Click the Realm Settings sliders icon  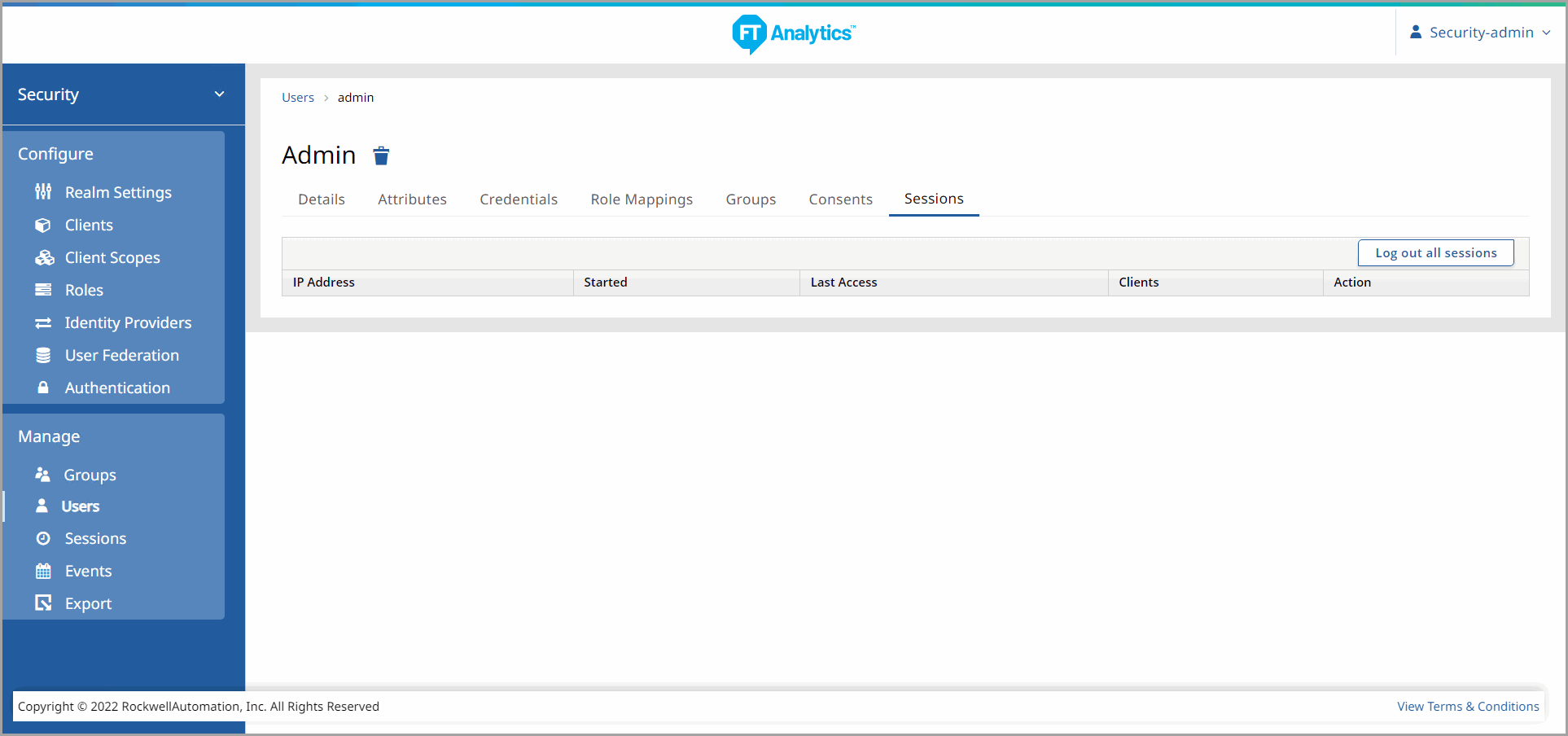click(x=43, y=192)
